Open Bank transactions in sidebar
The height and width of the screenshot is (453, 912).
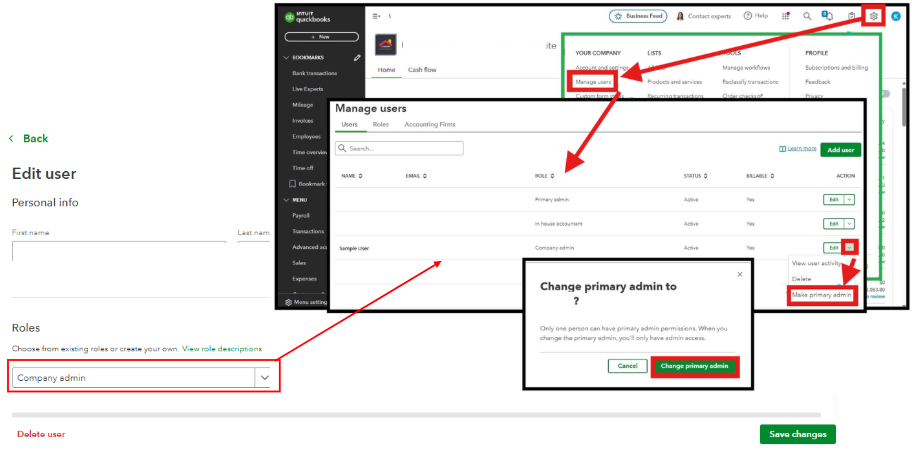315,73
